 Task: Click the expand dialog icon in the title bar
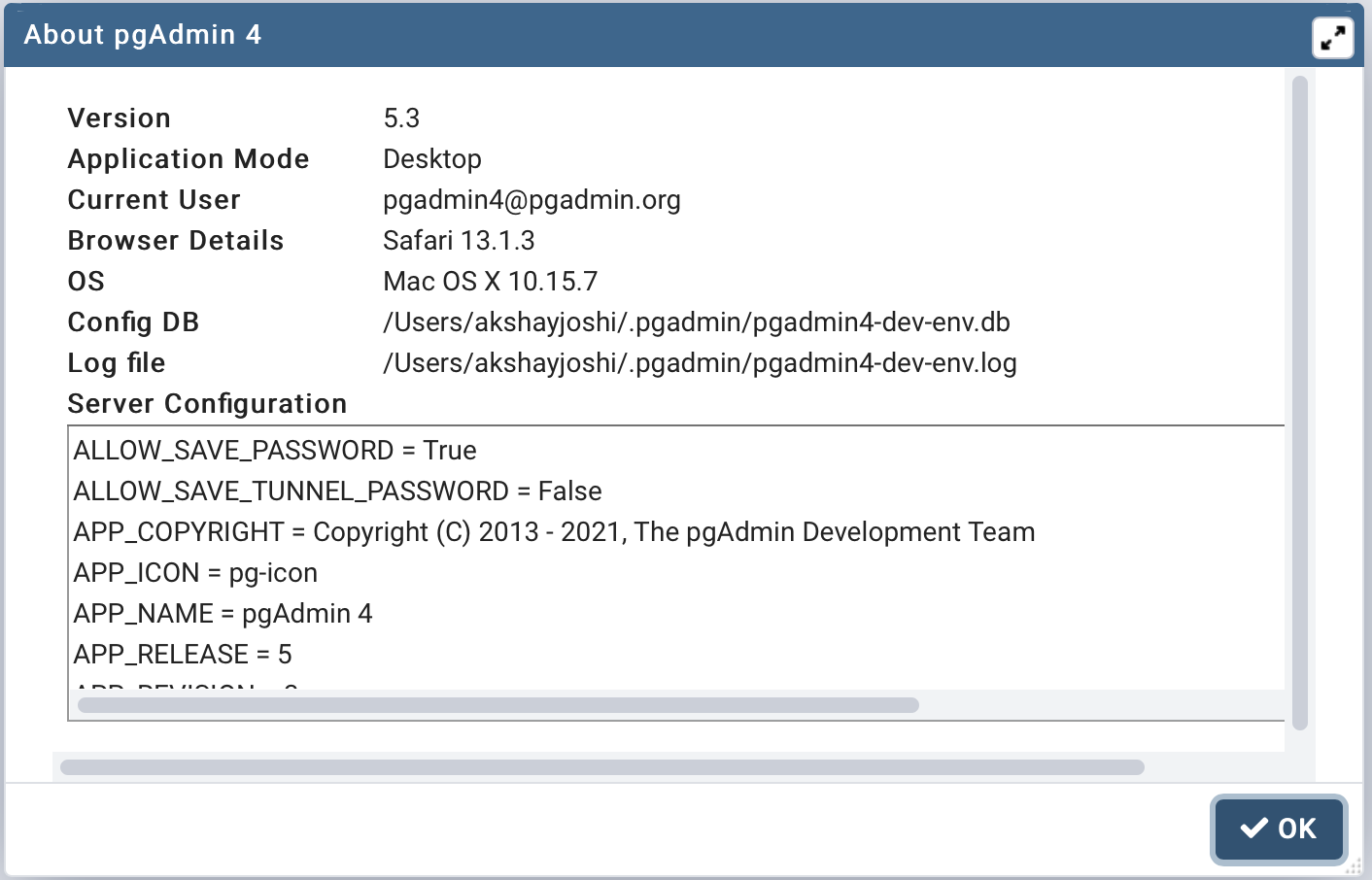coord(1332,39)
